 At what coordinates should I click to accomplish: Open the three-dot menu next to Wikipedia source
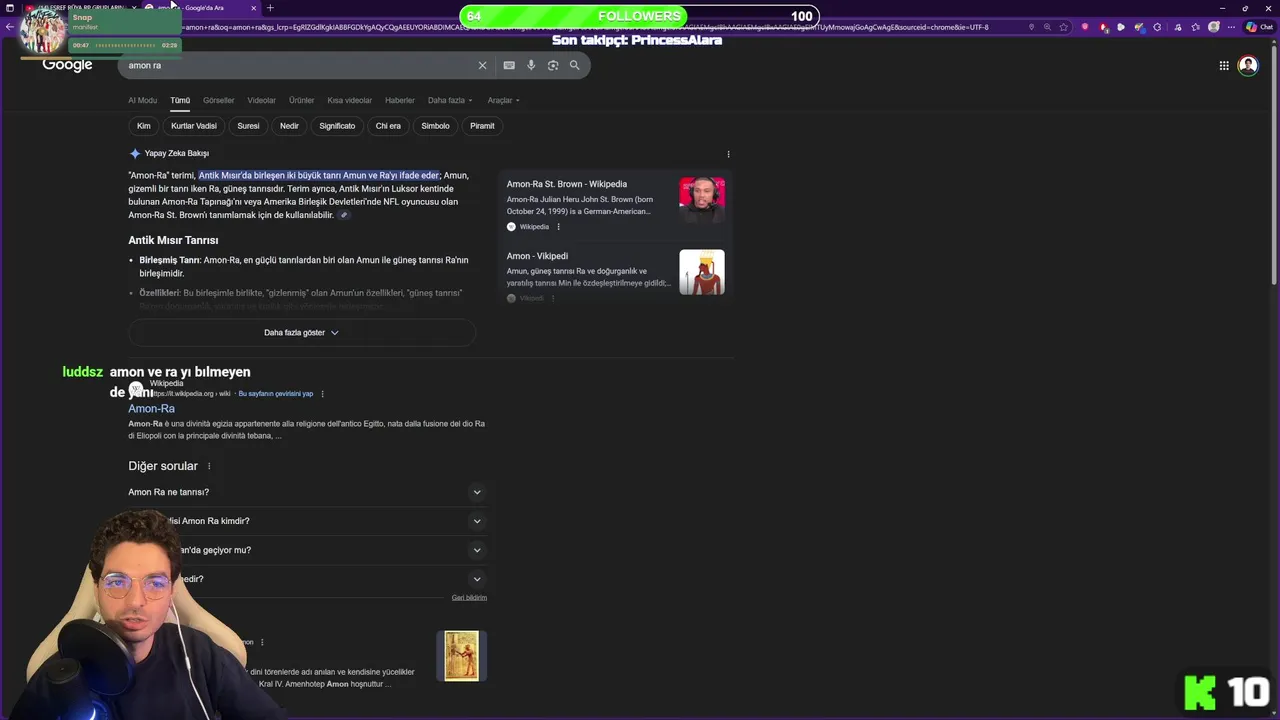click(558, 227)
